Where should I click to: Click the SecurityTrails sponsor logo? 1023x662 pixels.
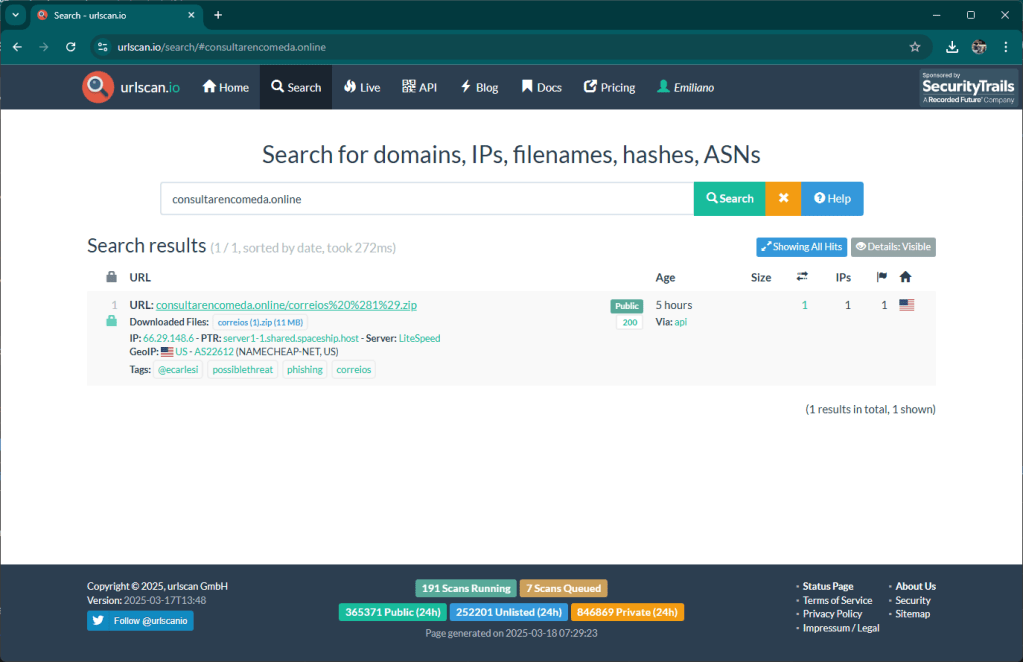(x=968, y=88)
